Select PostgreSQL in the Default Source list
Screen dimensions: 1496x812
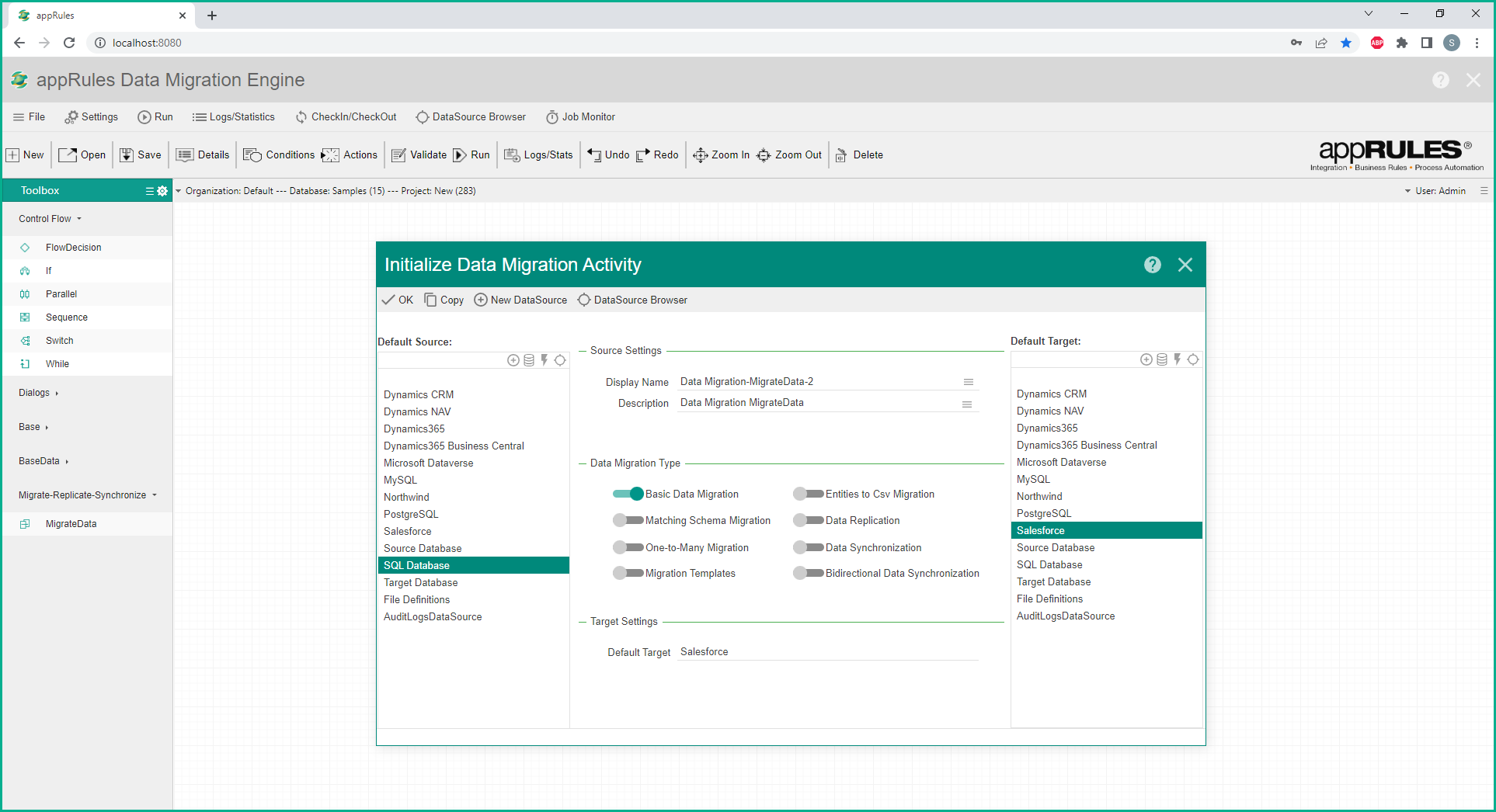click(411, 515)
